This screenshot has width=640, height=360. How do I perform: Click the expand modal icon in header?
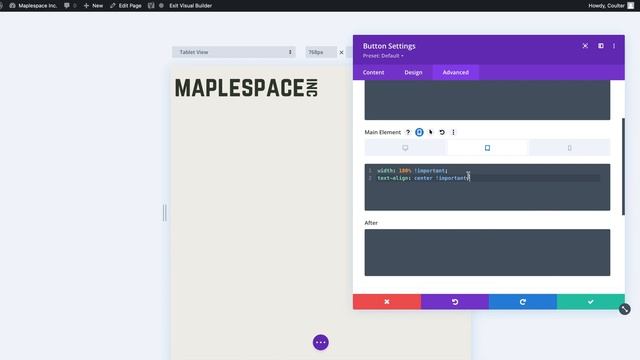585,46
